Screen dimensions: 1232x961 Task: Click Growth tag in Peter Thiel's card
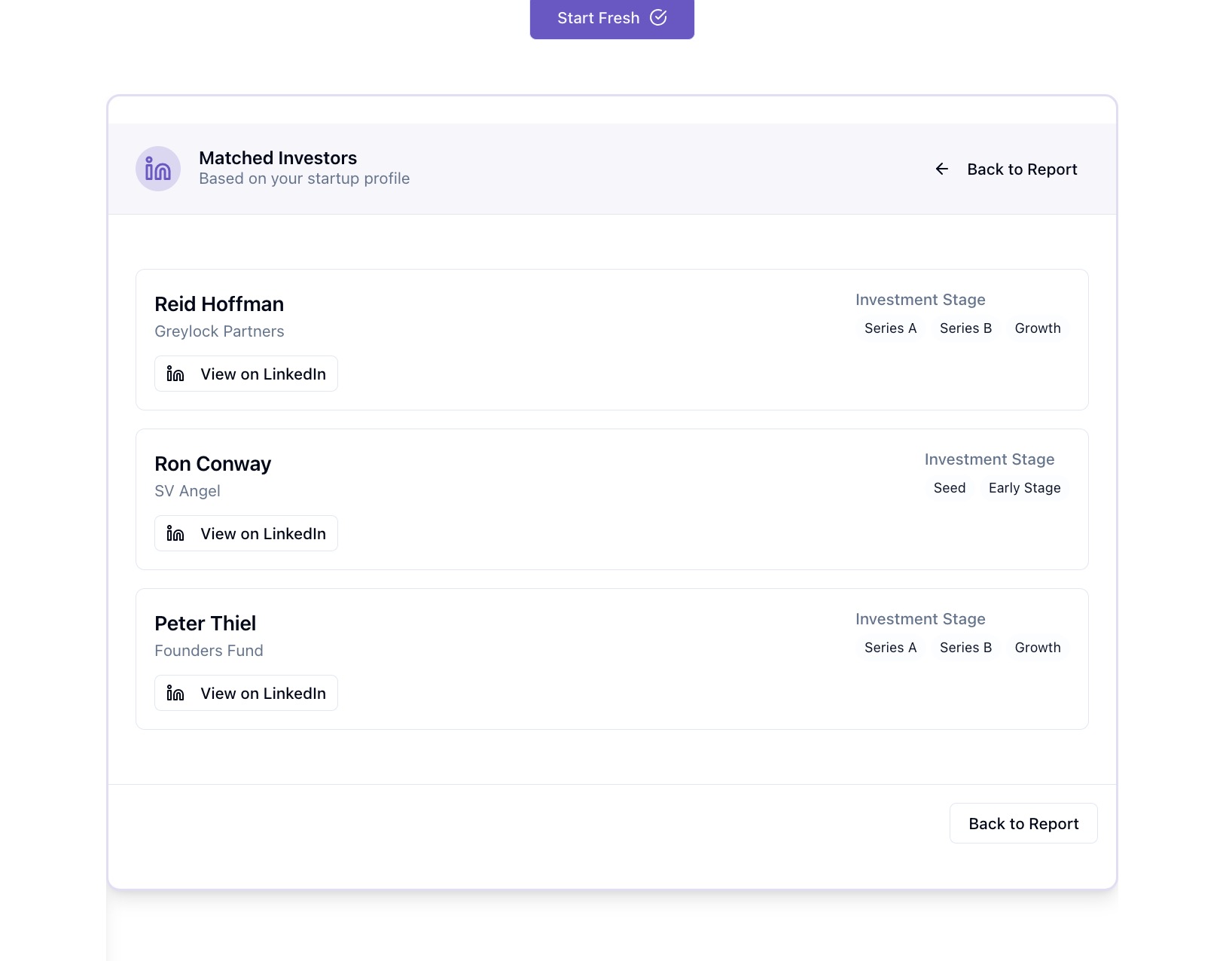tap(1038, 648)
